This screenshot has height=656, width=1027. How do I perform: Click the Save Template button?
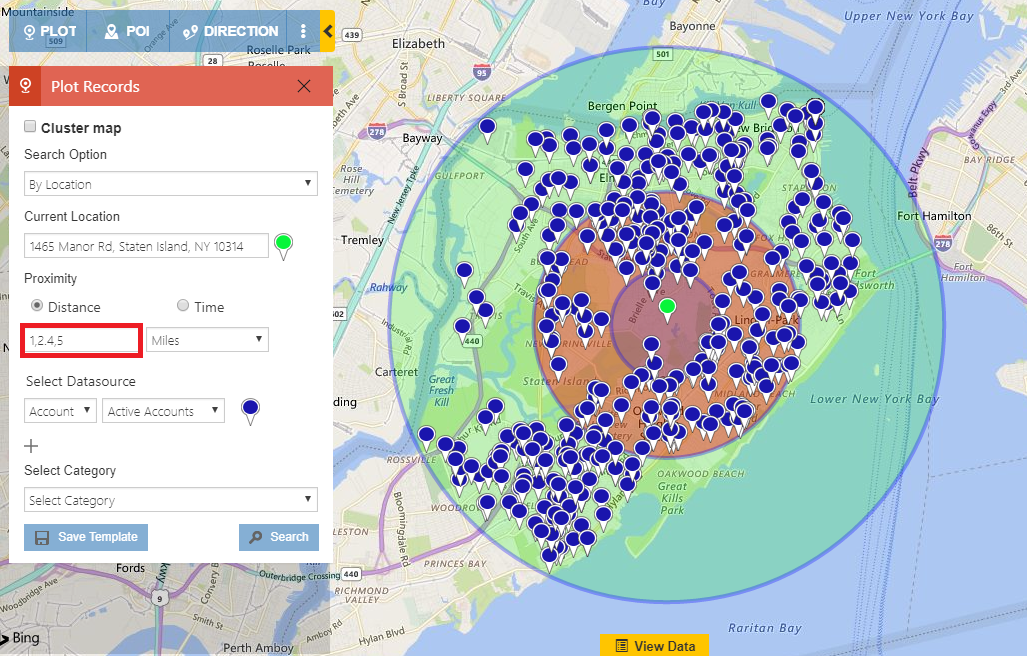tap(86, 537)
